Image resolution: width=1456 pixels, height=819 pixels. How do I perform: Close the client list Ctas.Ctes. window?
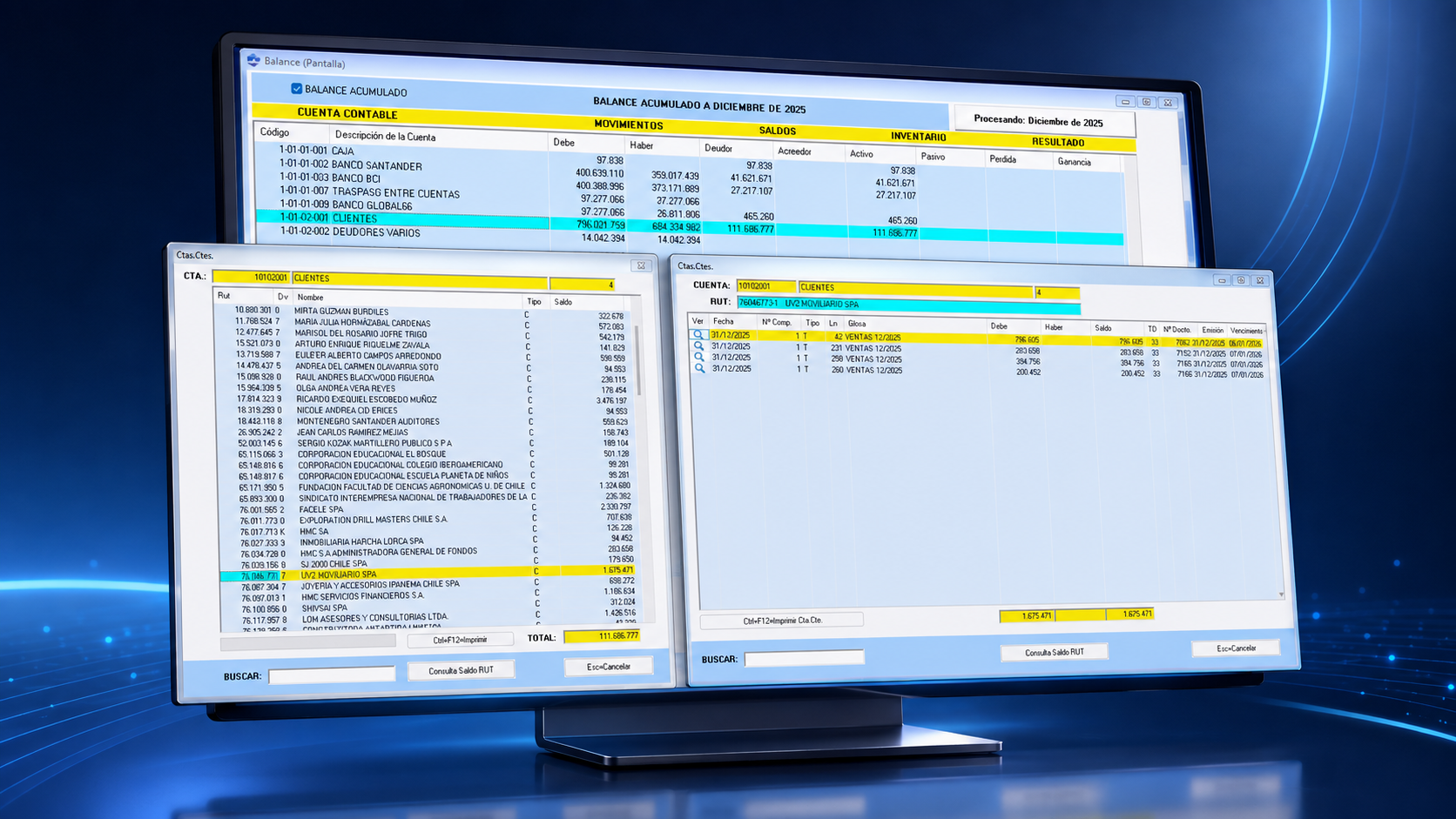tap(641, 265)
